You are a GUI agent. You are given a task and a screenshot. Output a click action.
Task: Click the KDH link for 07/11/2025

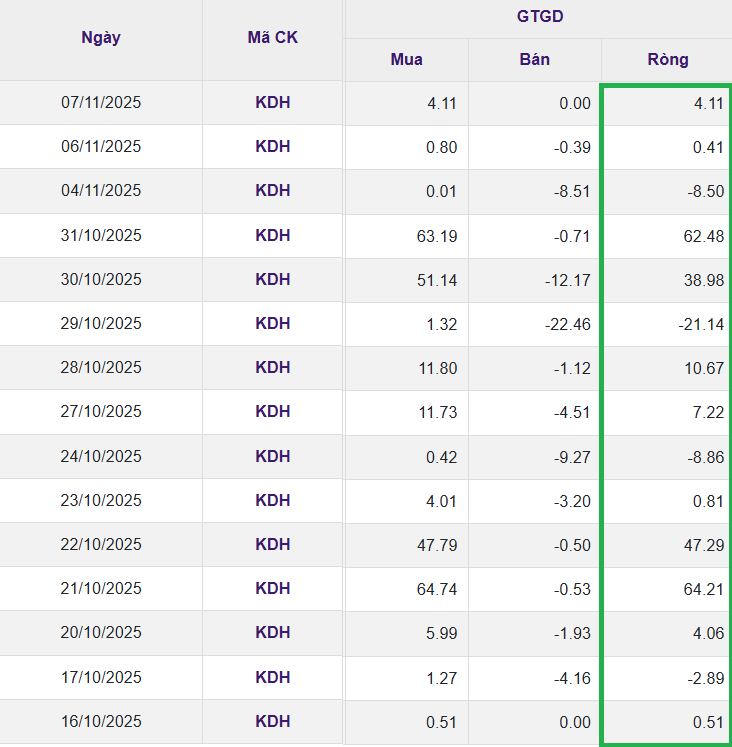272,102
